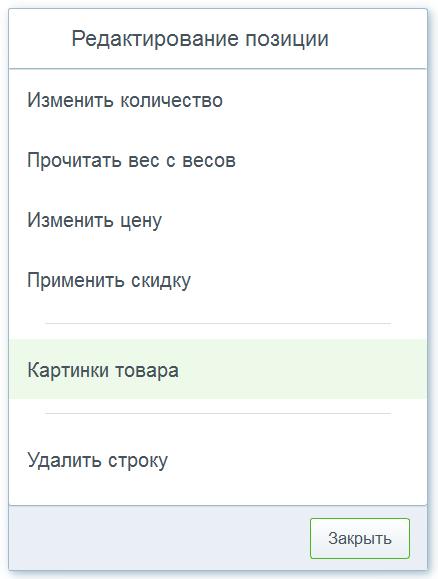Change item quantity via first menu entry
Image resolution: width=438 pixels, height=579 pixels.
(x=218, y=100)
